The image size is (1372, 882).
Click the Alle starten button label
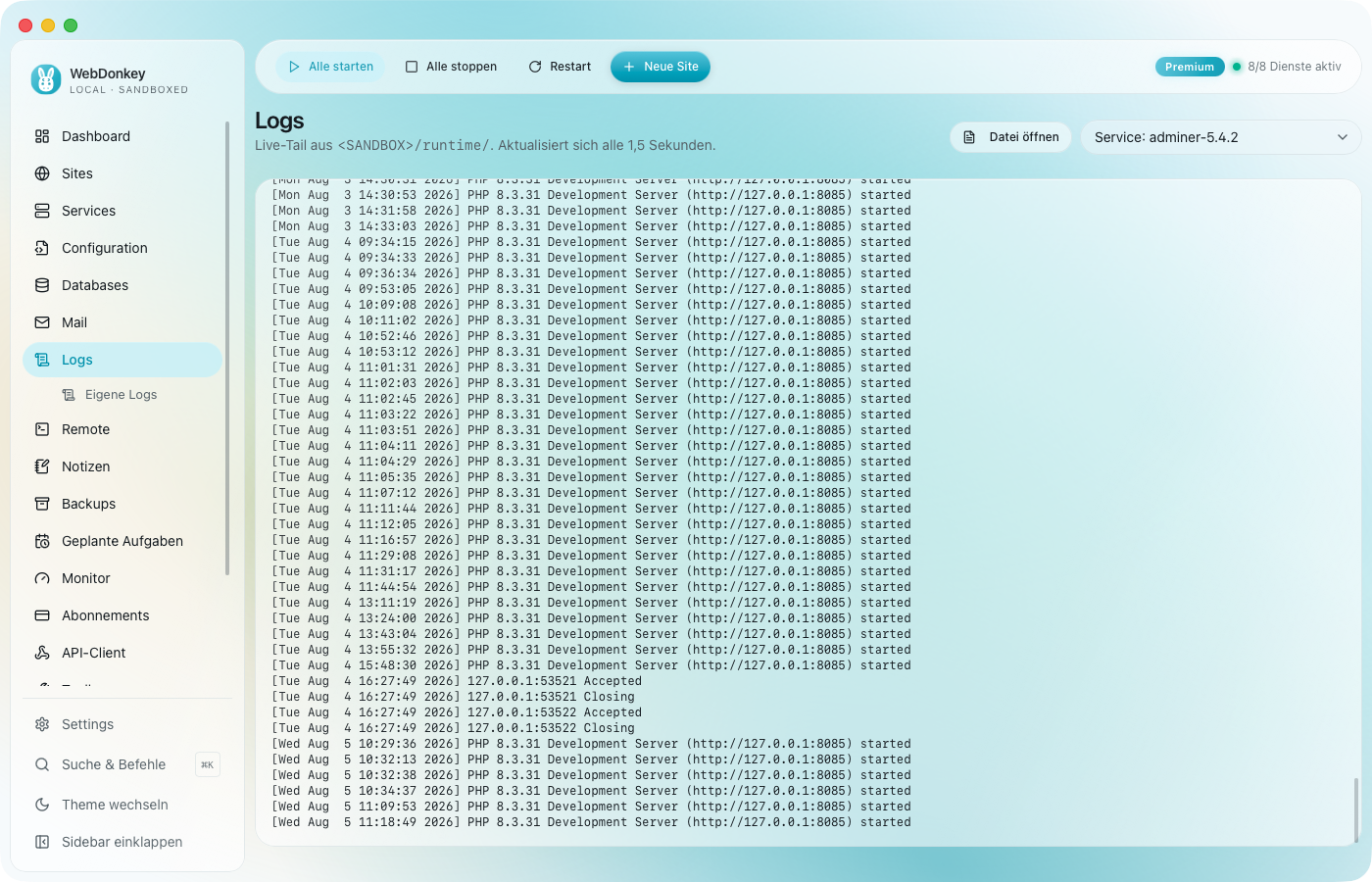tap(341, 67)
